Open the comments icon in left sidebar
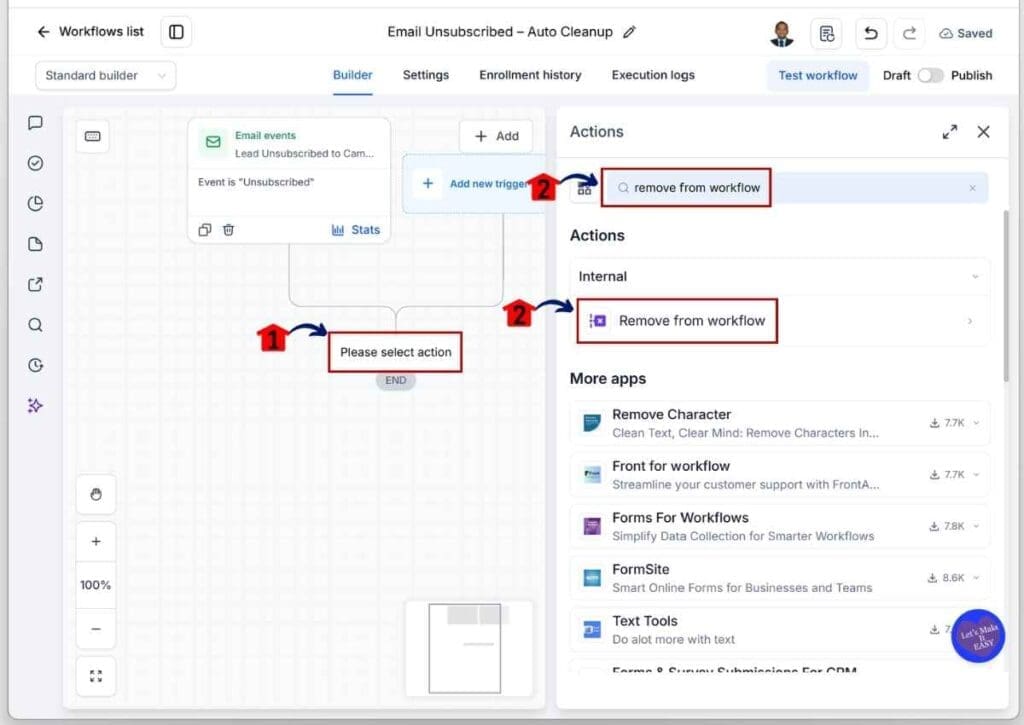The image size is (1024, 725). click(x=35, y=123)
